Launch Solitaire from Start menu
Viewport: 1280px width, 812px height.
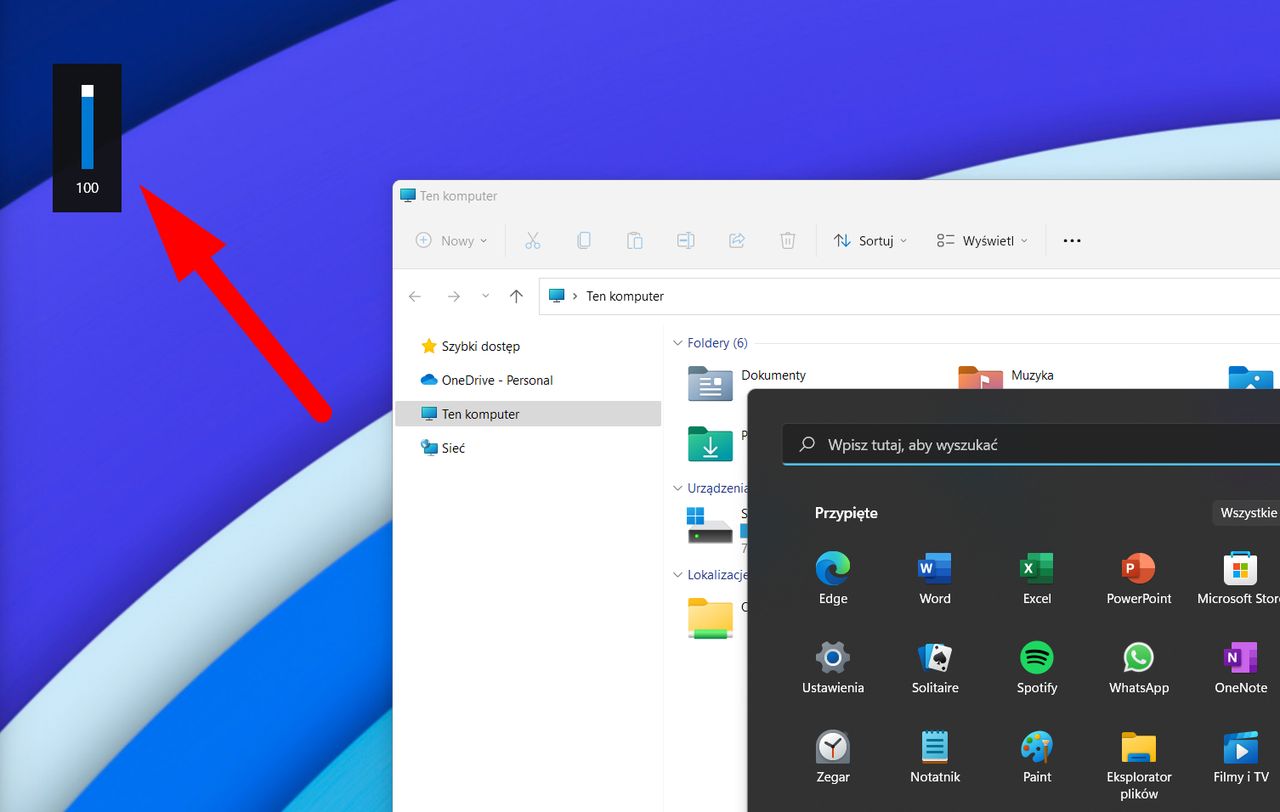pyautogui.click(x=935, y=668)
